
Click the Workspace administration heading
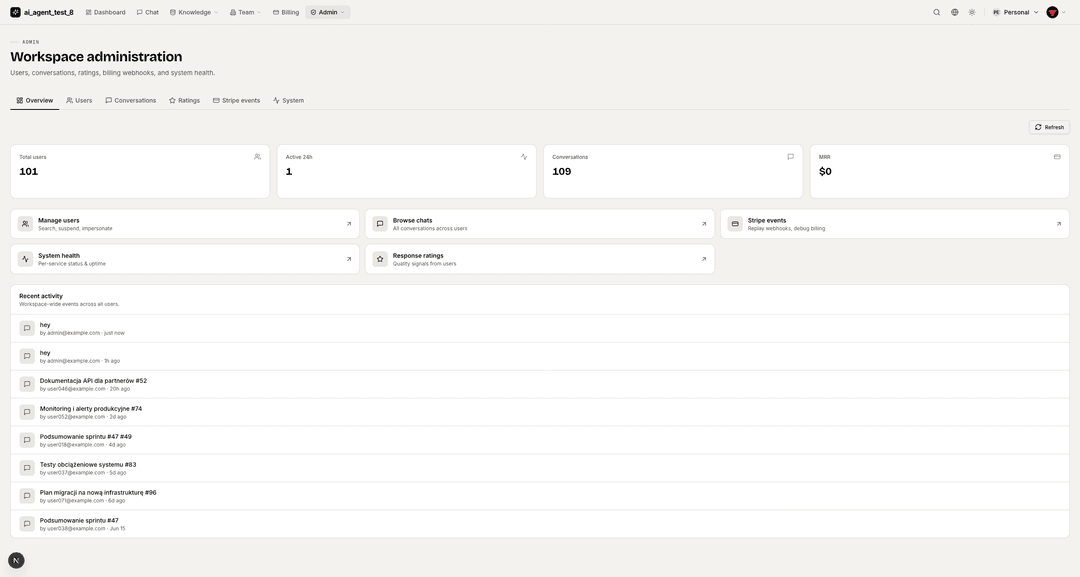point(96,56)
